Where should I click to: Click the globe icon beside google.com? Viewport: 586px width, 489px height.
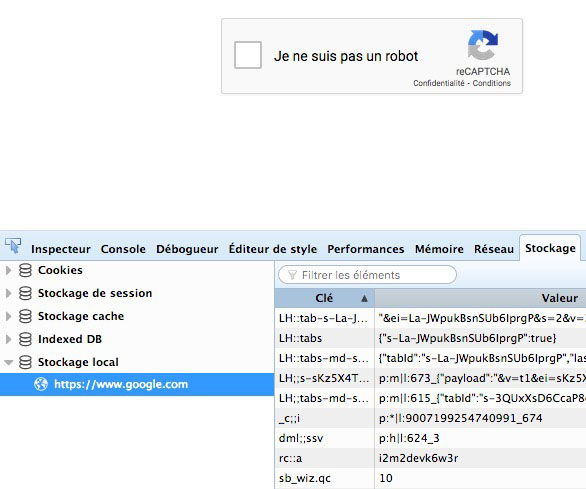point(41,384)
